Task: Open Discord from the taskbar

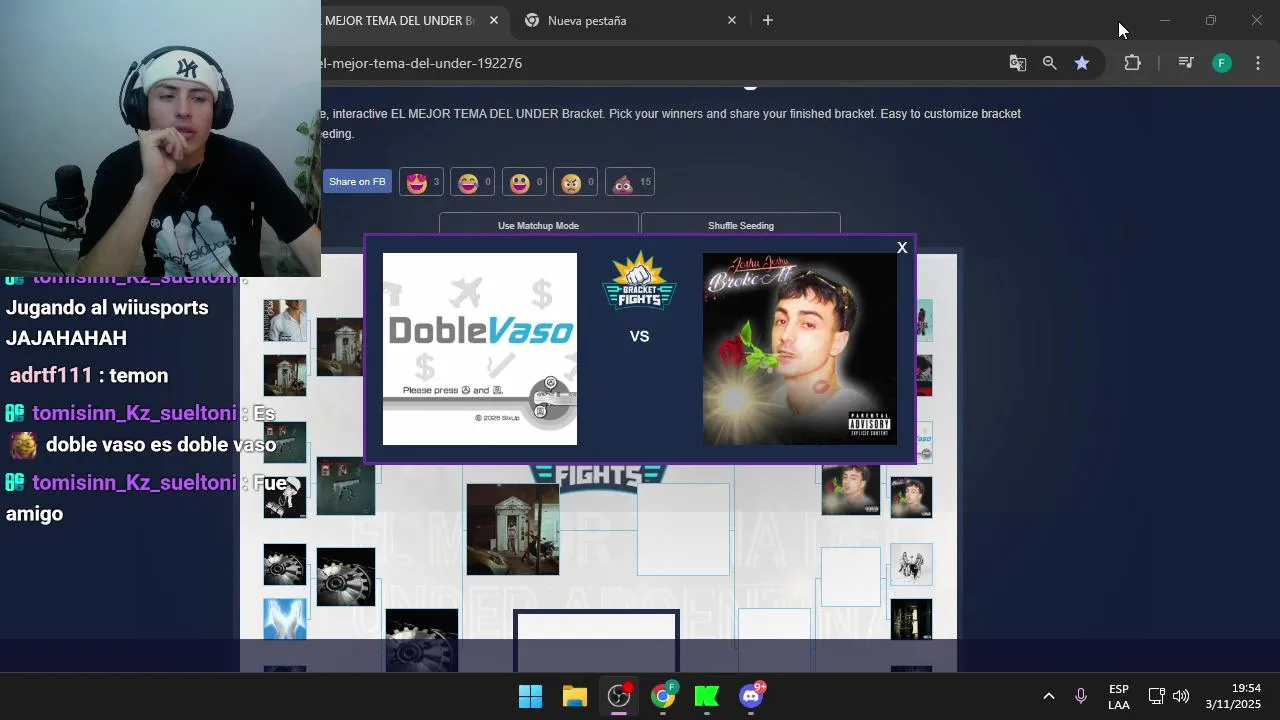Action: [751, 696]
